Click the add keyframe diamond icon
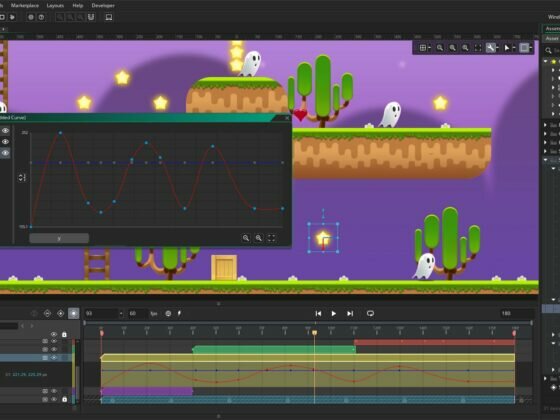Viewport: 560px width, 420px height. (x=60, y=314)
